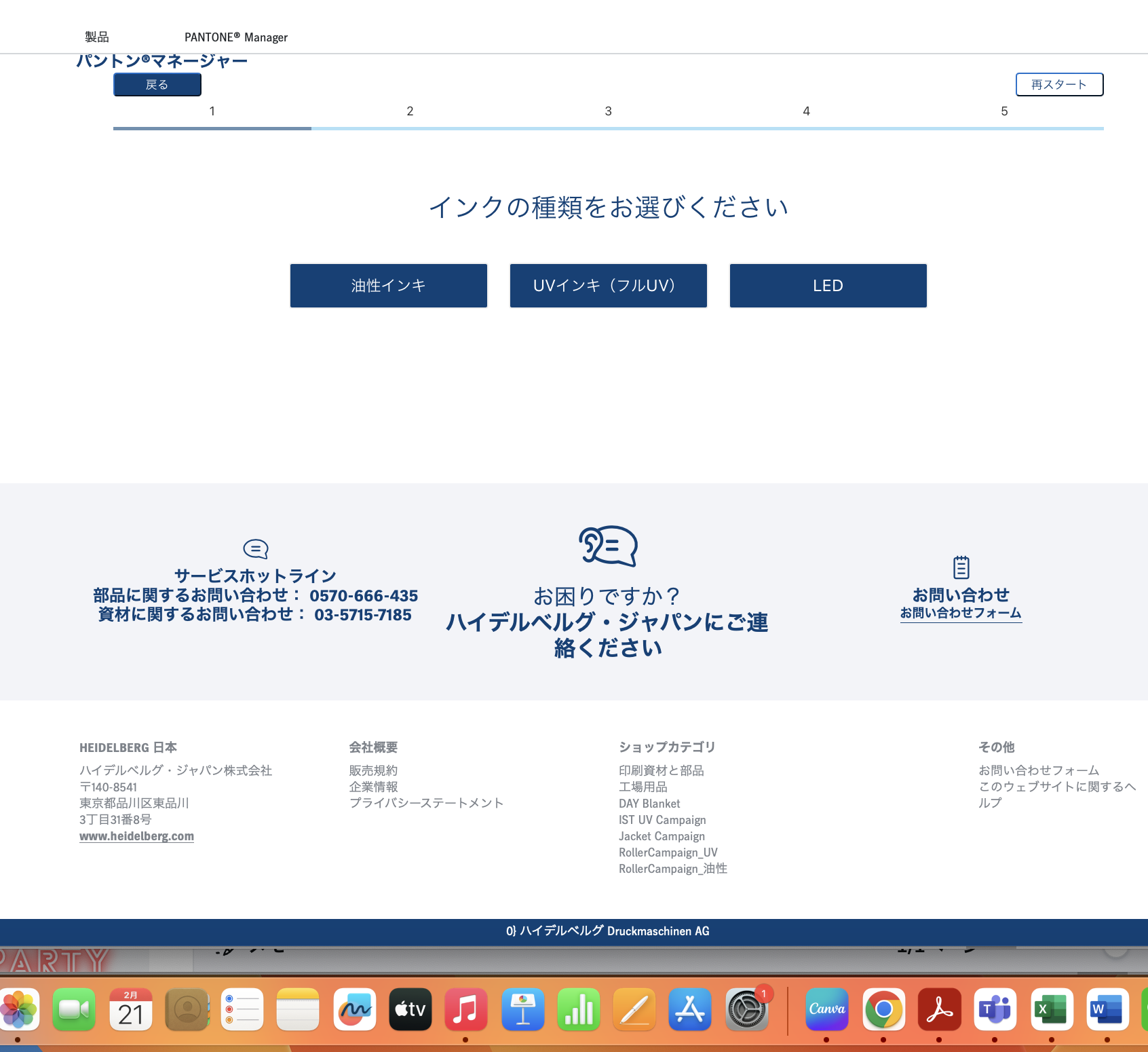Screen dimensions: 1148x1052
Task: Open Keynote in Dock
Action: coord(523,1010)
